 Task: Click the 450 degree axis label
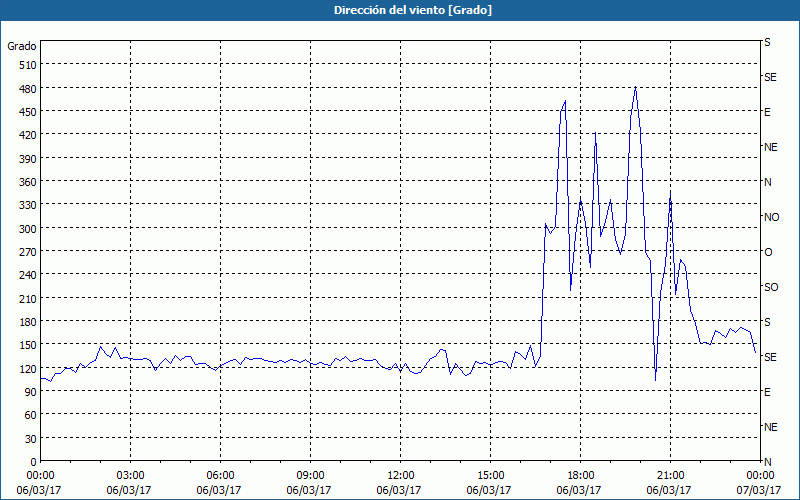28,112
